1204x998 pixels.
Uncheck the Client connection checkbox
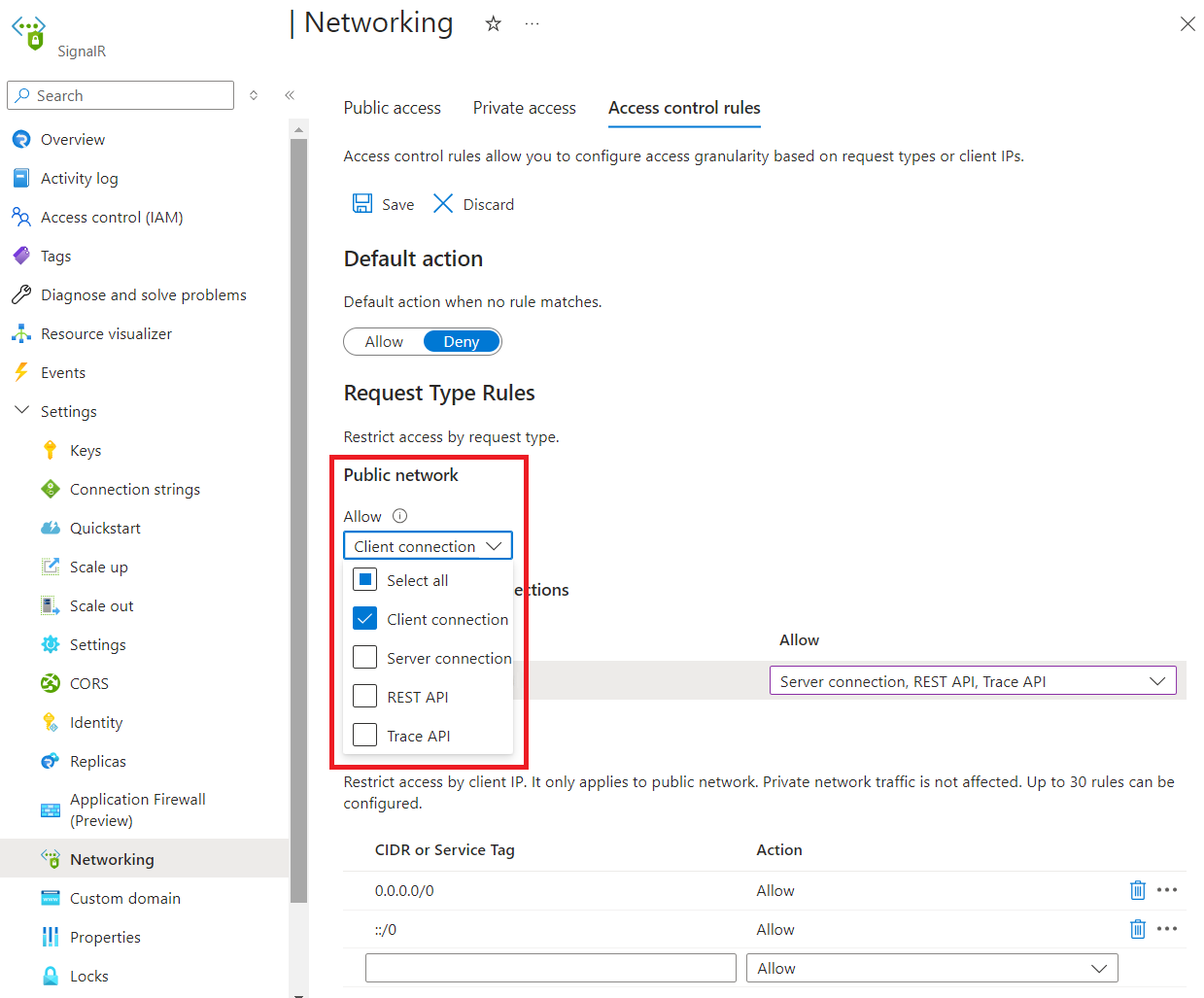click(x=364, y=618)
